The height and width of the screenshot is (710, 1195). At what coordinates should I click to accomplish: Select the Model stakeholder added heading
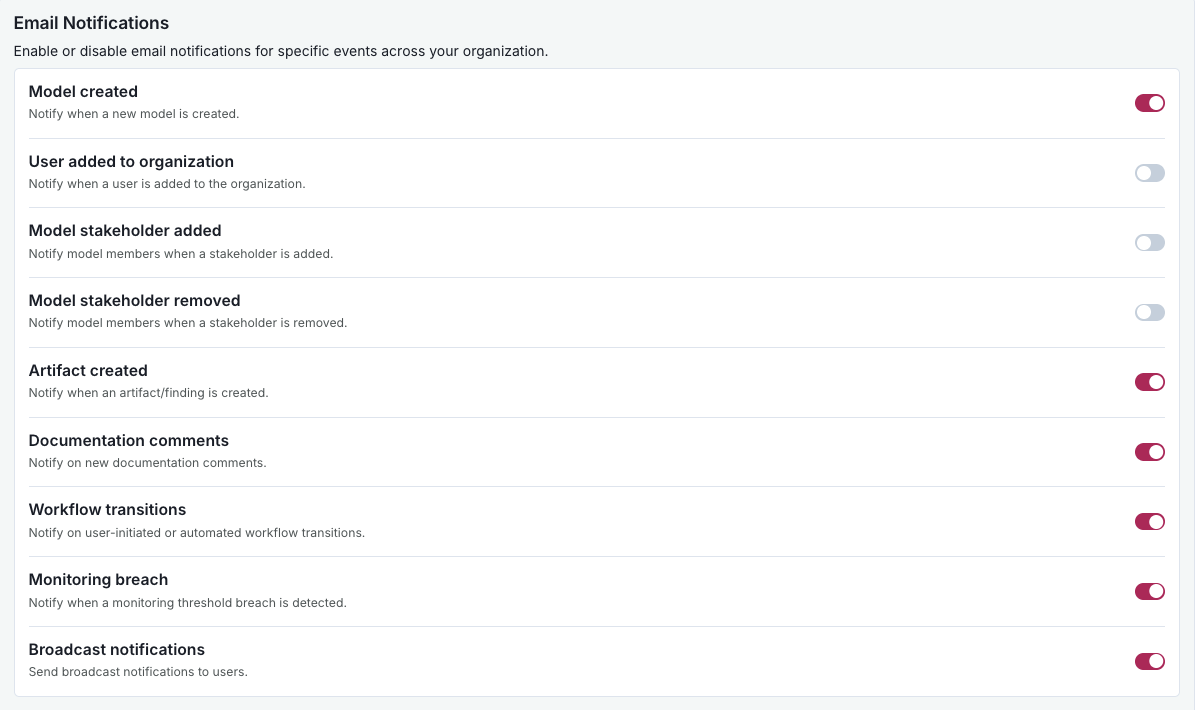(125, 230)
